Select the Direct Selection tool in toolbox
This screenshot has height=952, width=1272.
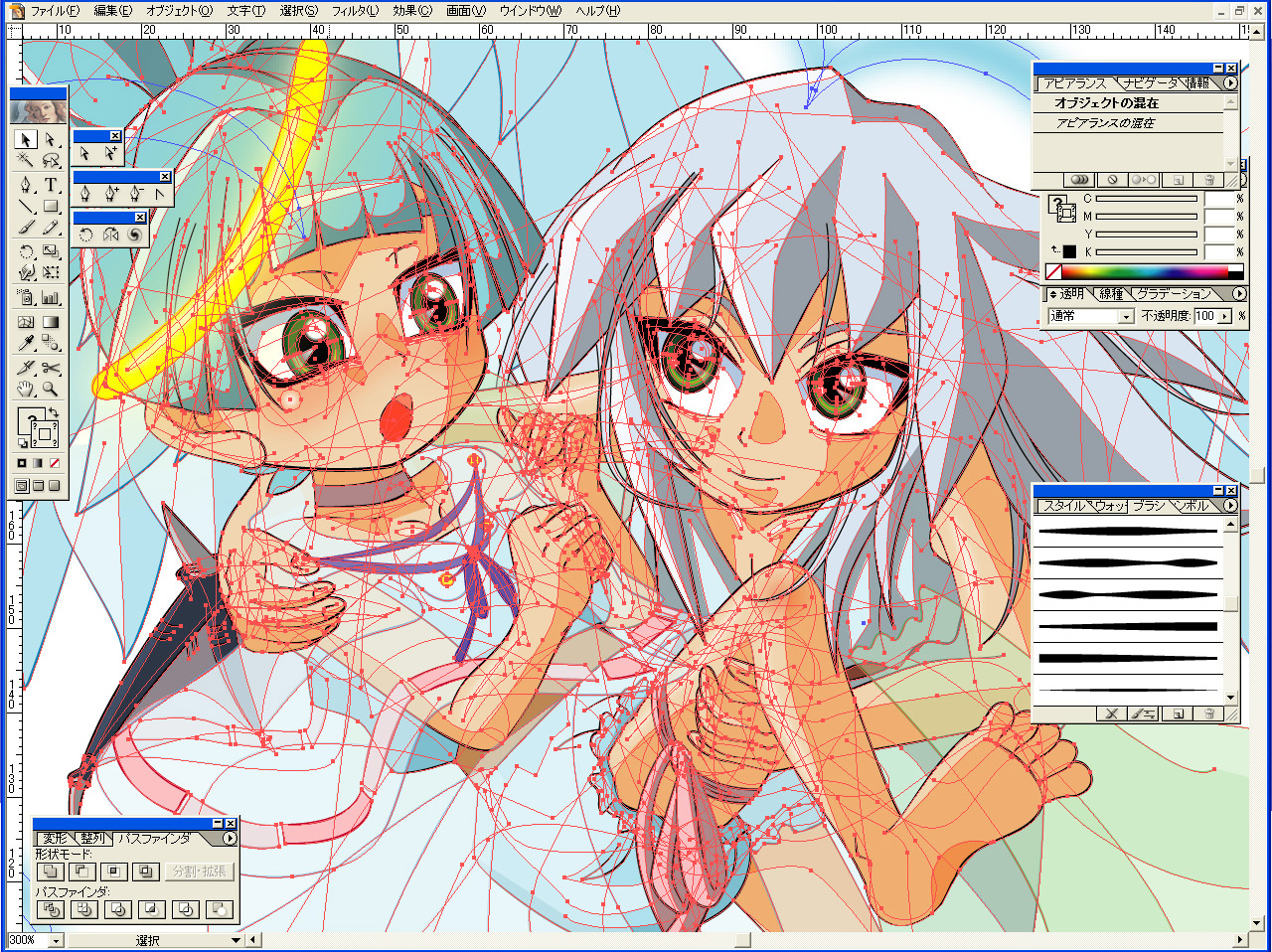(51, 140)
